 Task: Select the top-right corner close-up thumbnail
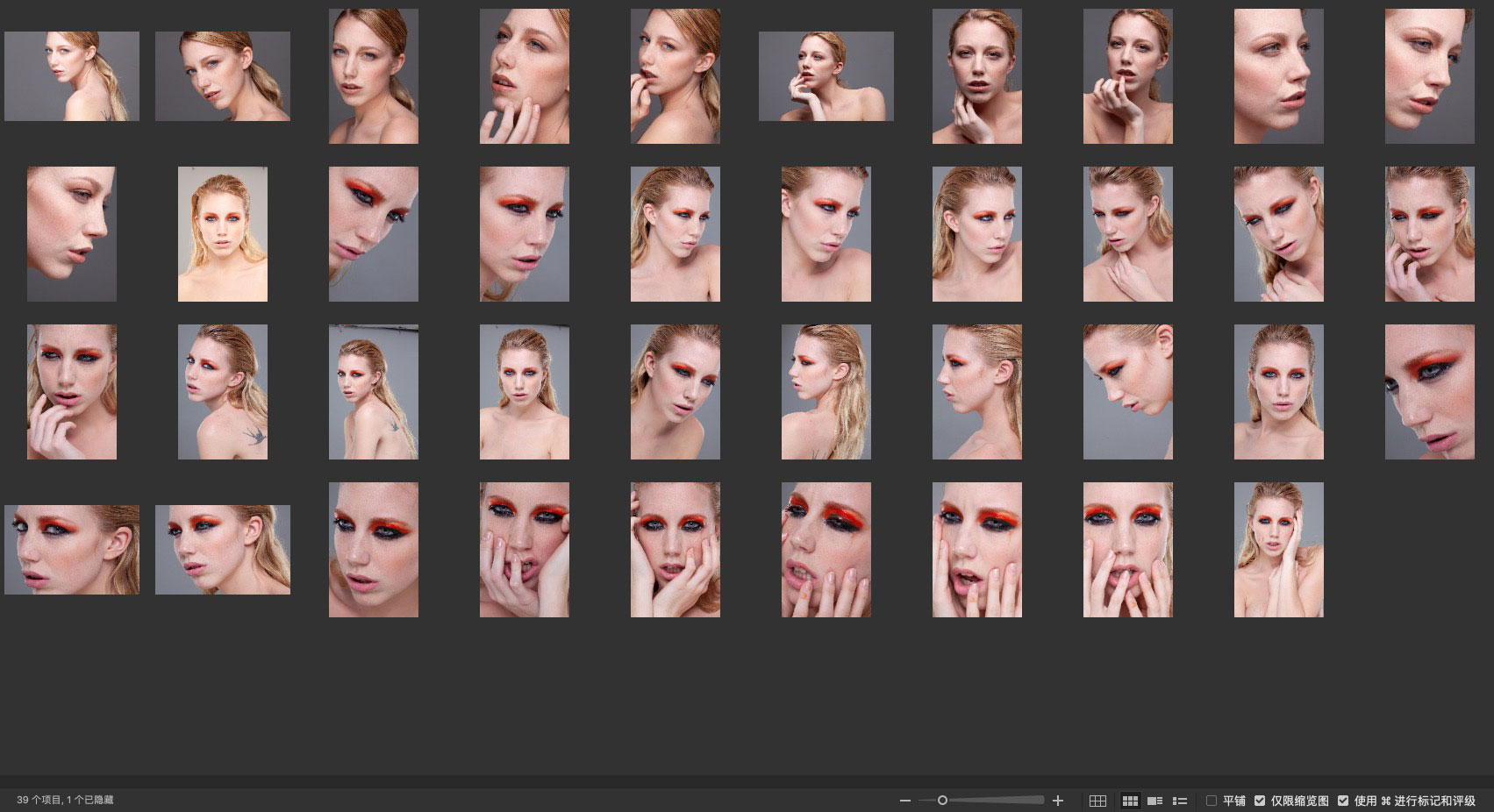click(1429, 76)
